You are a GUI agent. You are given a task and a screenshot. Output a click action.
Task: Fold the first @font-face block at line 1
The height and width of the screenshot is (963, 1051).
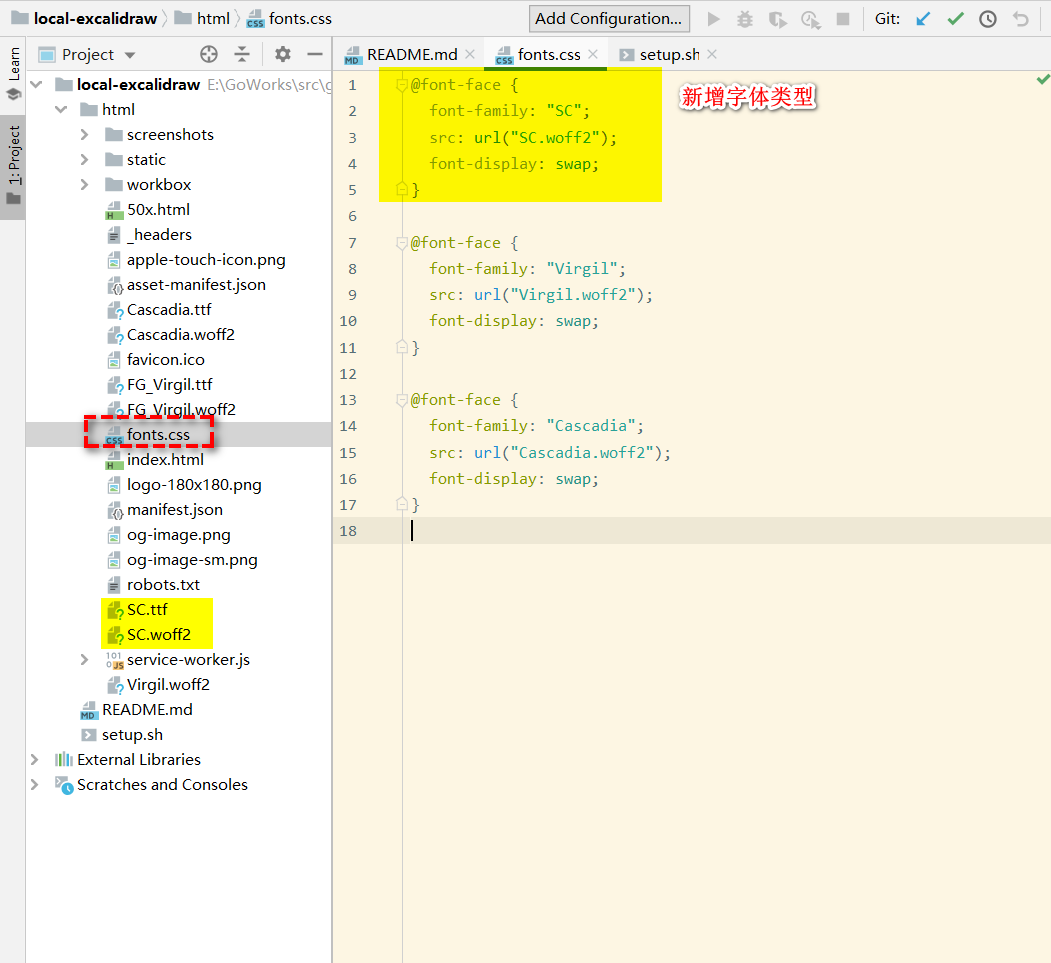point(402,85)
